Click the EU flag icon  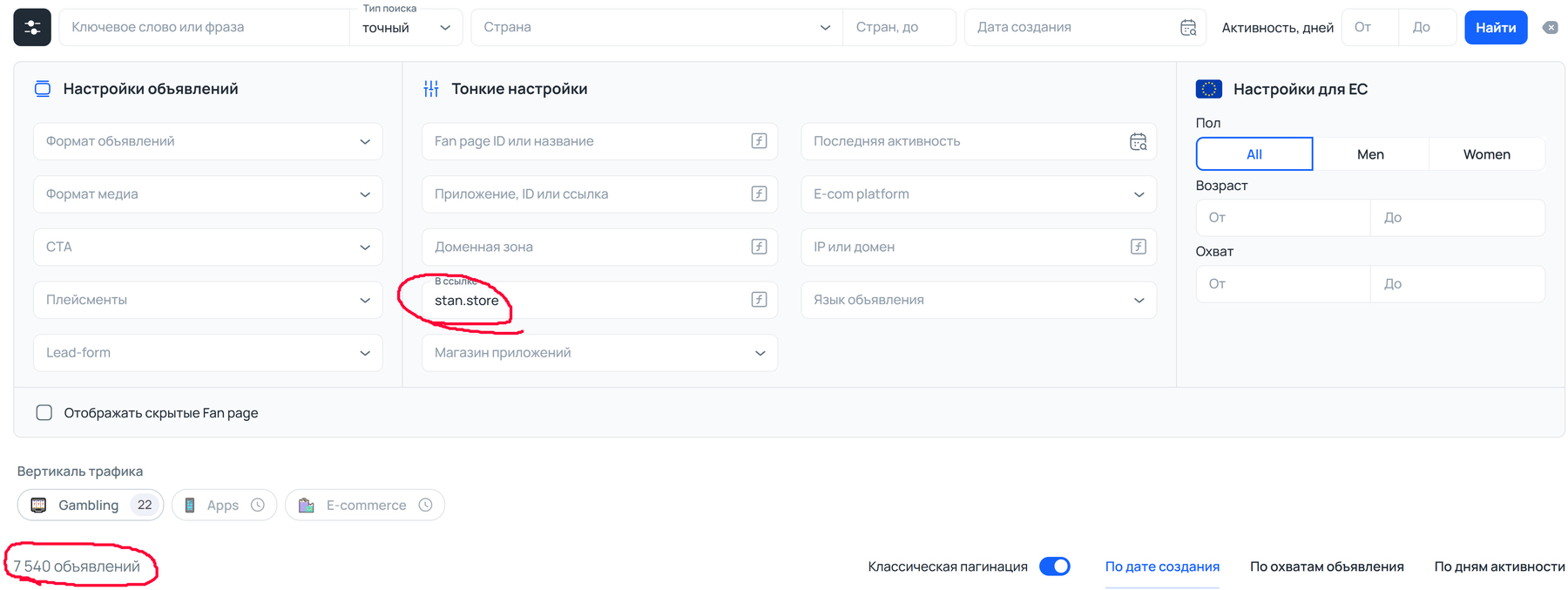point(1209,89)
